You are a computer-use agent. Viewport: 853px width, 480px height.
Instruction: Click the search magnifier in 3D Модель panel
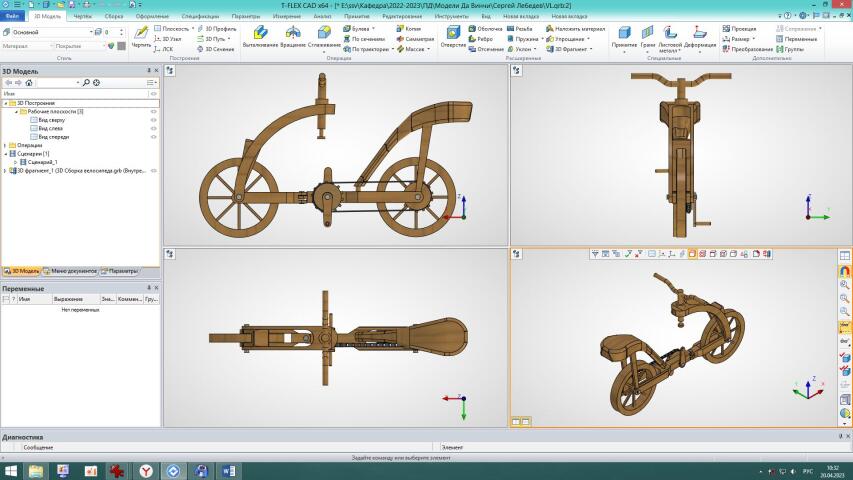86,83
